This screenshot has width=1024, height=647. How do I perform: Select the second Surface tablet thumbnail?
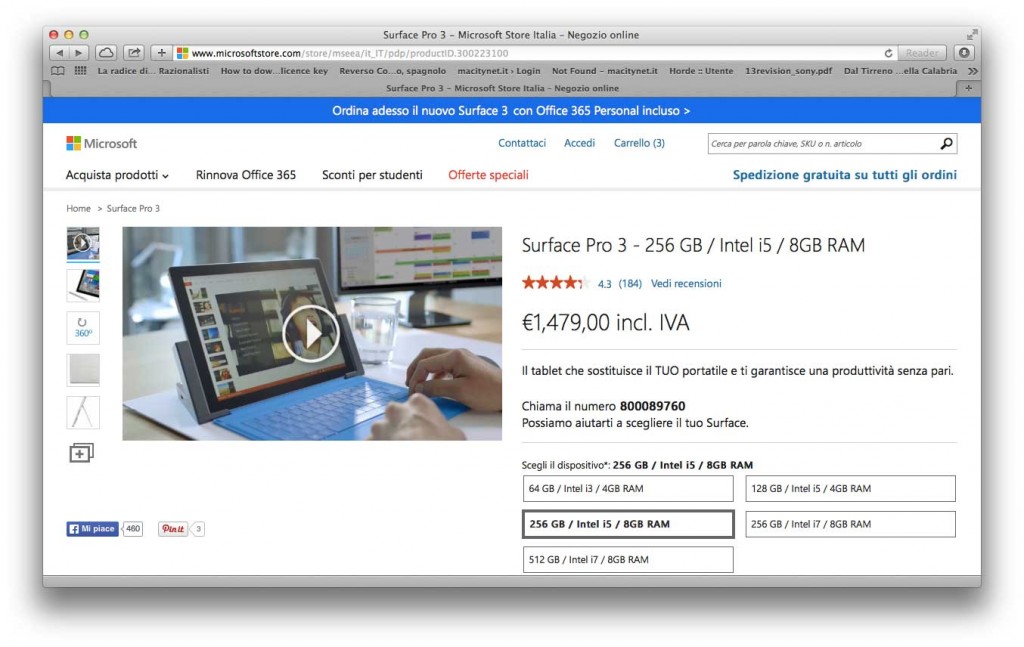pos(83,285)
